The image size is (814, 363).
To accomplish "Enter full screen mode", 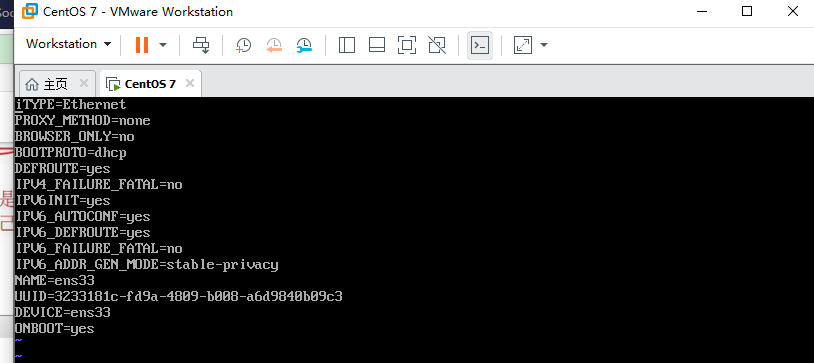I will coord(407,45).
